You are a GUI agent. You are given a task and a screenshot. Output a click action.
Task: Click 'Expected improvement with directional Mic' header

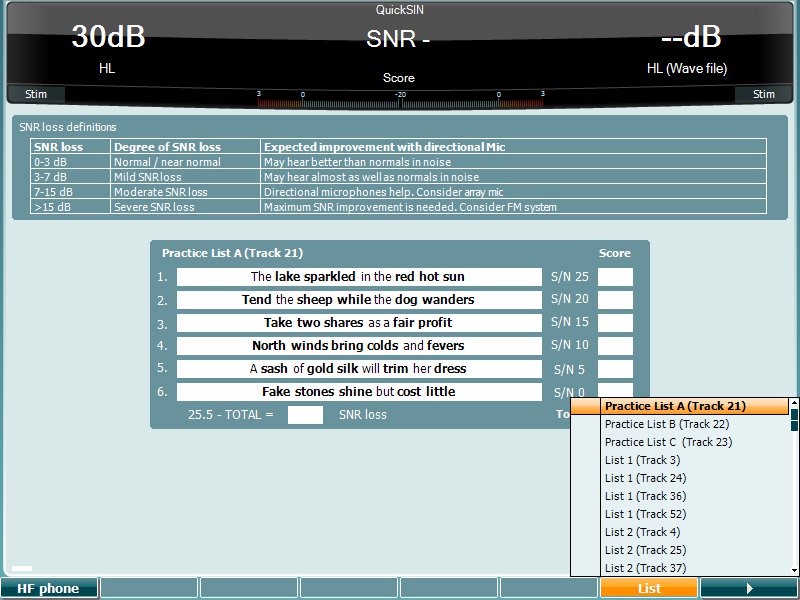(513, 147)
